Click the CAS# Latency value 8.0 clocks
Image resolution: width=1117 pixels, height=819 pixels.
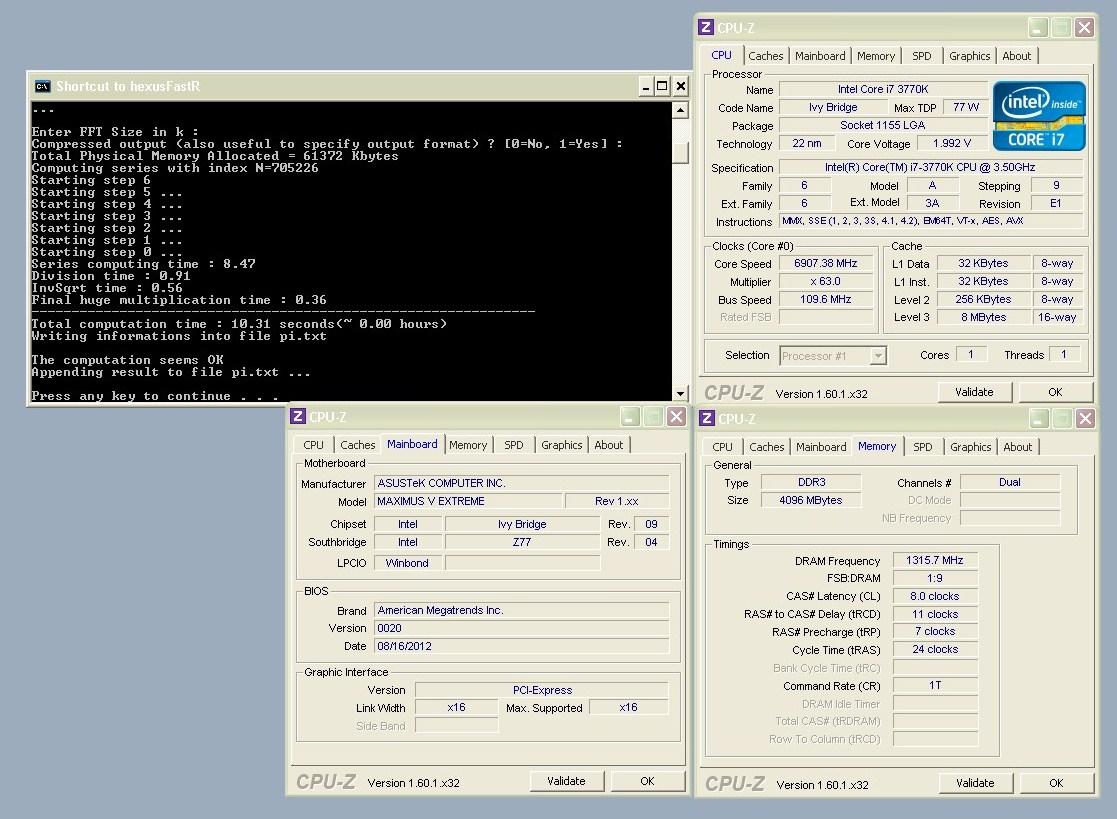click(x=935, y=596)
